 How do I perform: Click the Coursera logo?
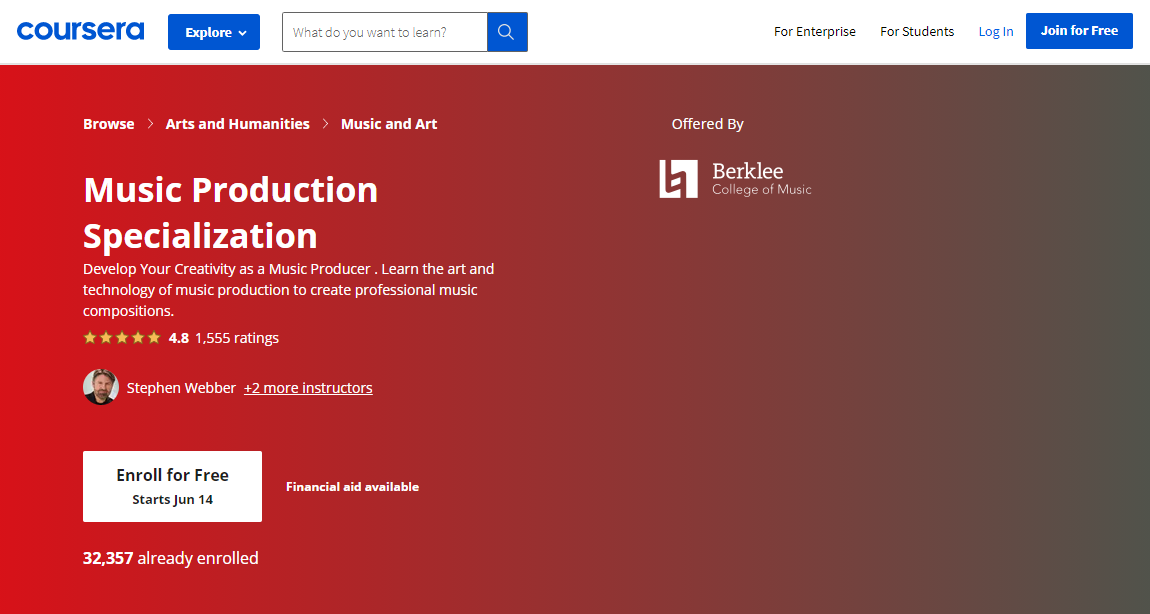(80, 31)
